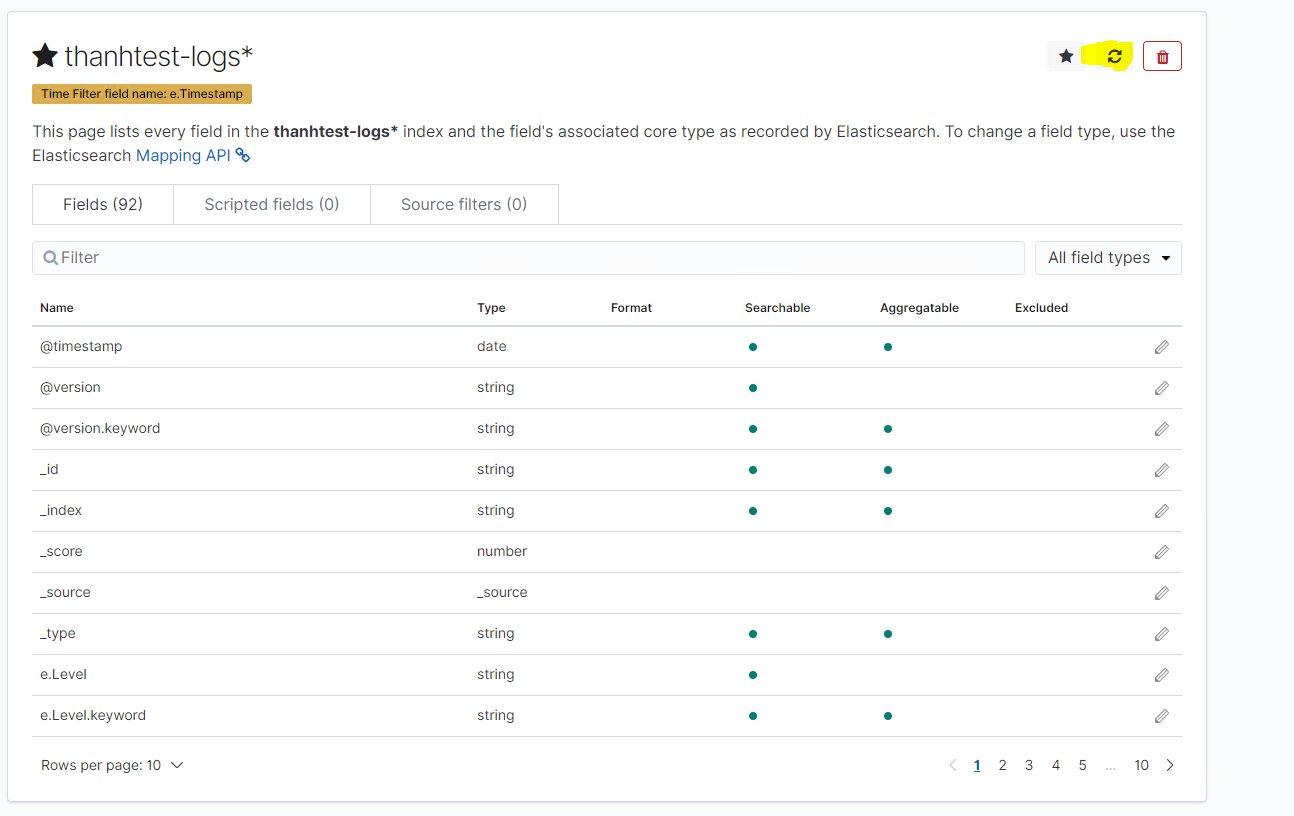Edit the _index field via its pencil icon
Screen dimensions: 1294x816
point(1161,510)
